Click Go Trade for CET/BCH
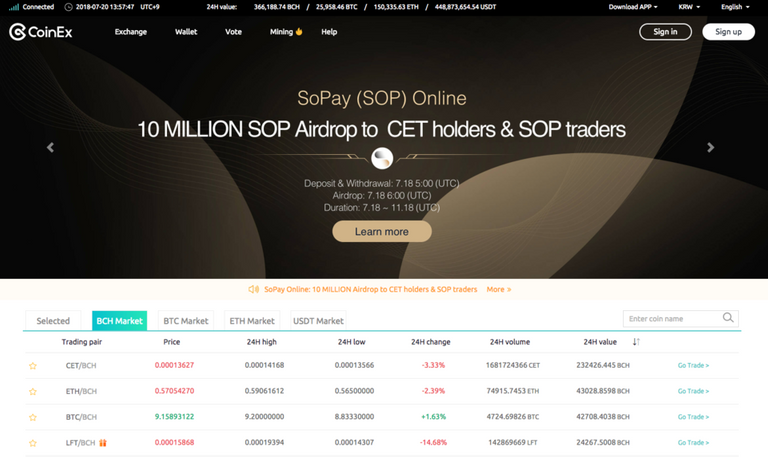768x457 pixels. (693, 365)
